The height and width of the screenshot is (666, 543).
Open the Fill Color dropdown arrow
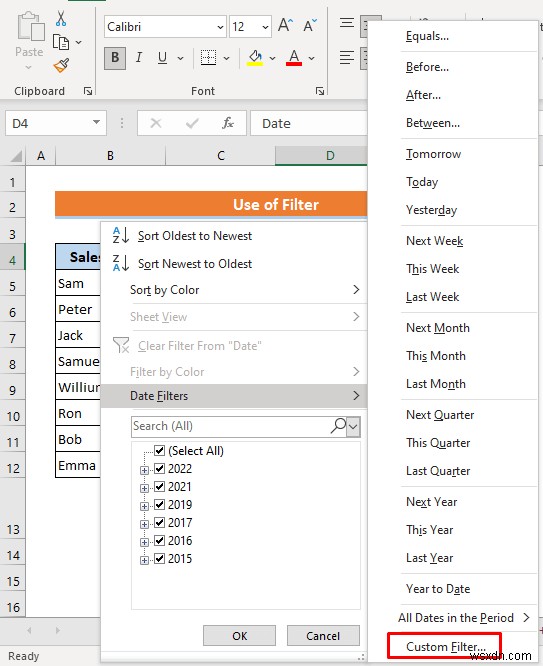click(x=272, y=58)
